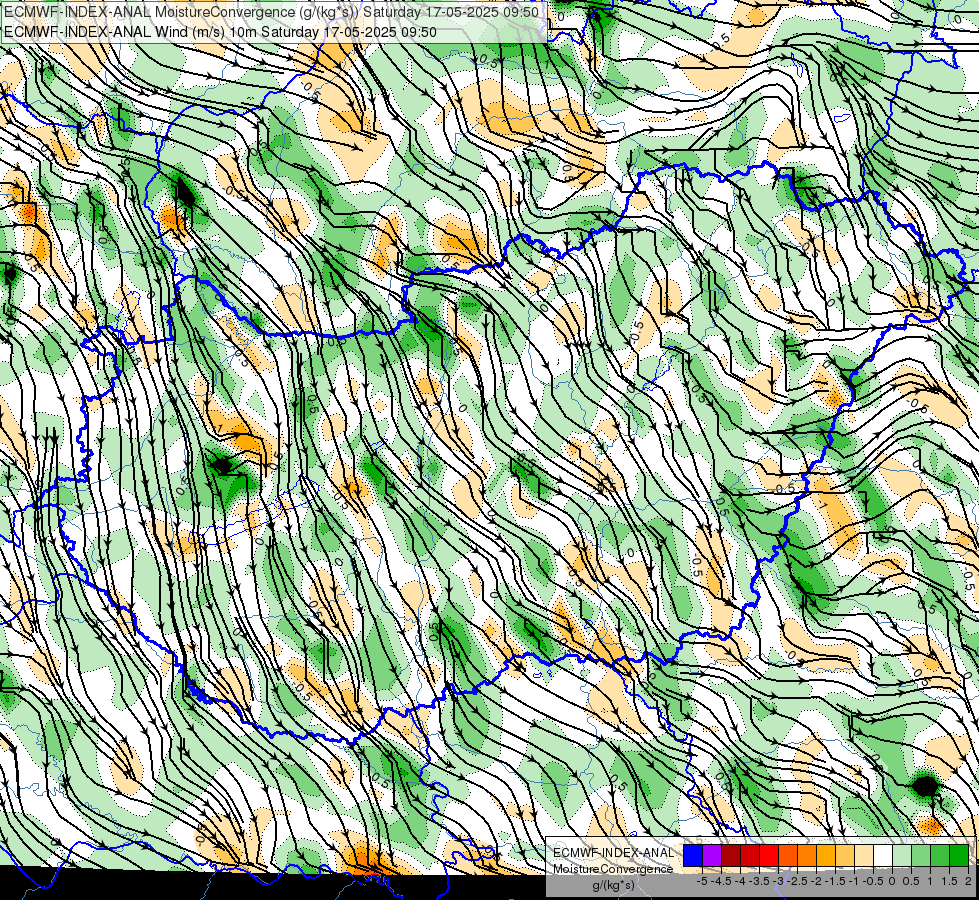
Task: Pick the palest green swatch between 0 and 0.5
Action: pos(902,856)
